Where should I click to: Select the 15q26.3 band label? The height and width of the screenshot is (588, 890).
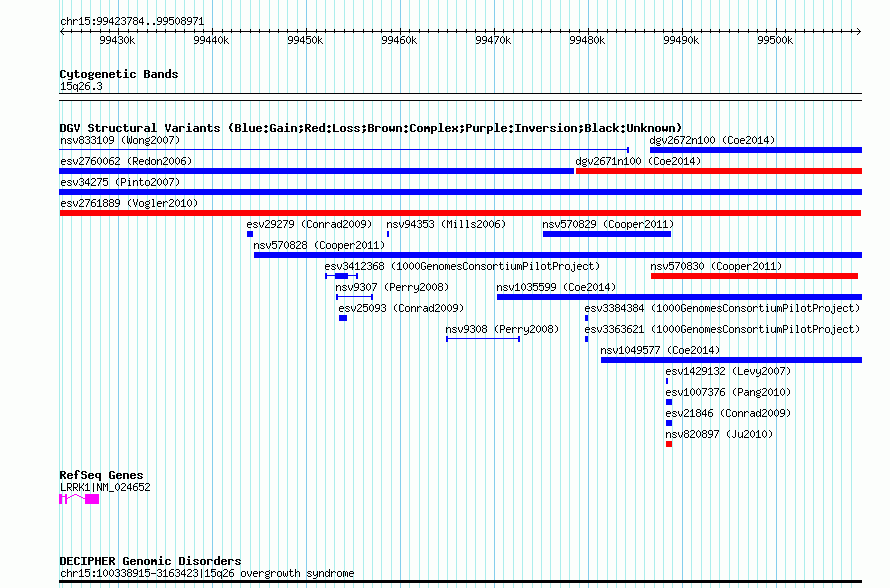click(81, 86)
